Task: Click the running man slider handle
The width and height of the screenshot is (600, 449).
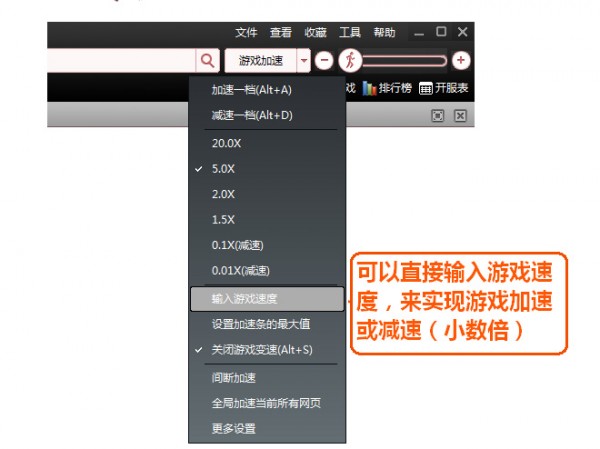Action: [x=349, y=60]
